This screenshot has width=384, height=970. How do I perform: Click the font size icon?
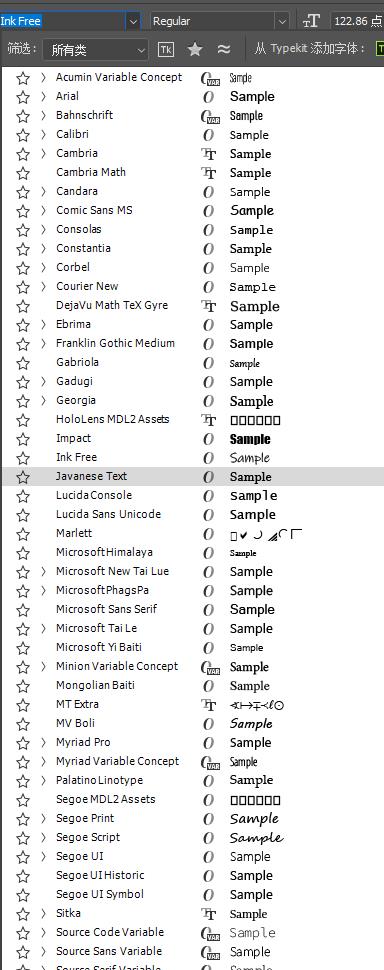point(311,21)
